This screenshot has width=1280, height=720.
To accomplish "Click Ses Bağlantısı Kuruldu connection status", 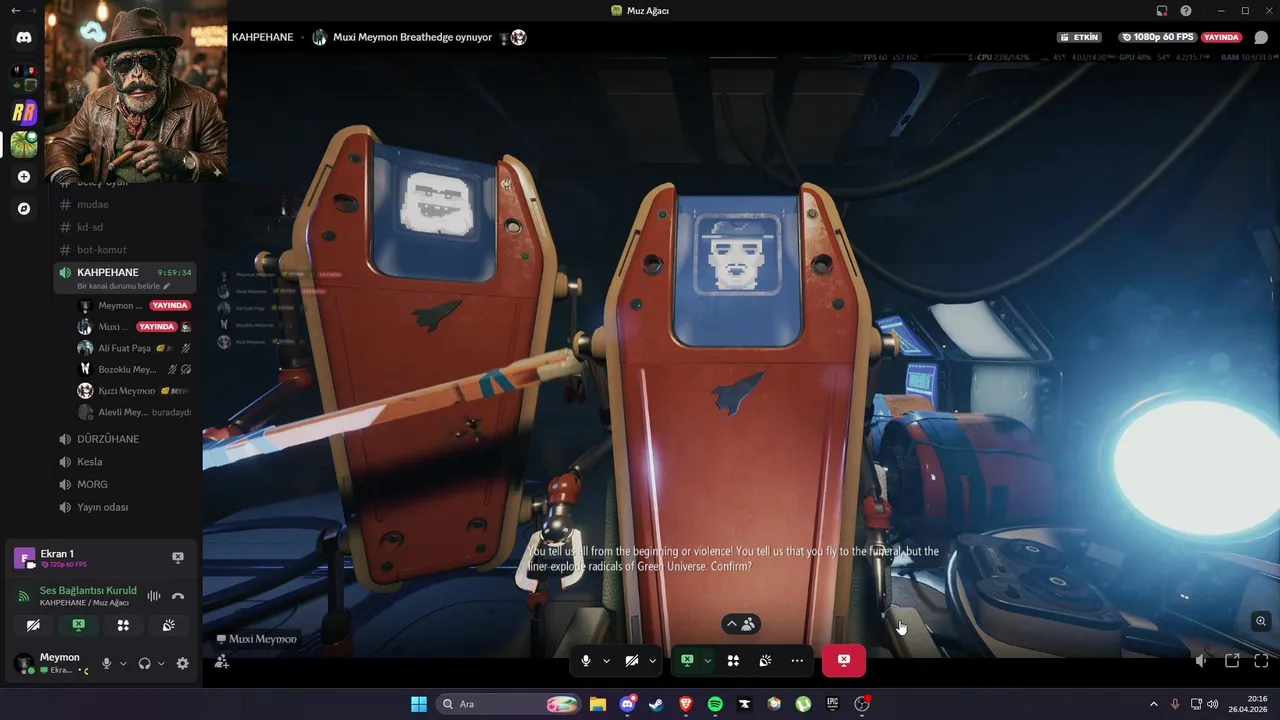I will (x=88, y=590).
